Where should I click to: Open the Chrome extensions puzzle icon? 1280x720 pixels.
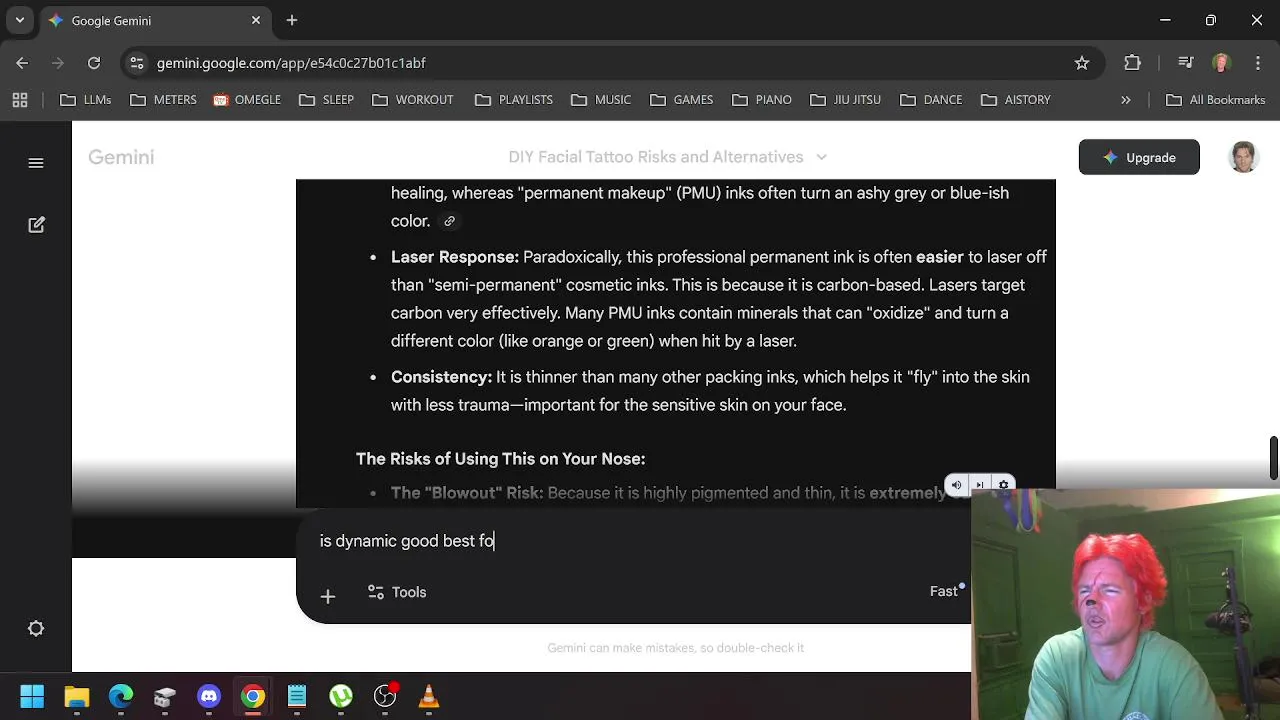click(1132, 63)
